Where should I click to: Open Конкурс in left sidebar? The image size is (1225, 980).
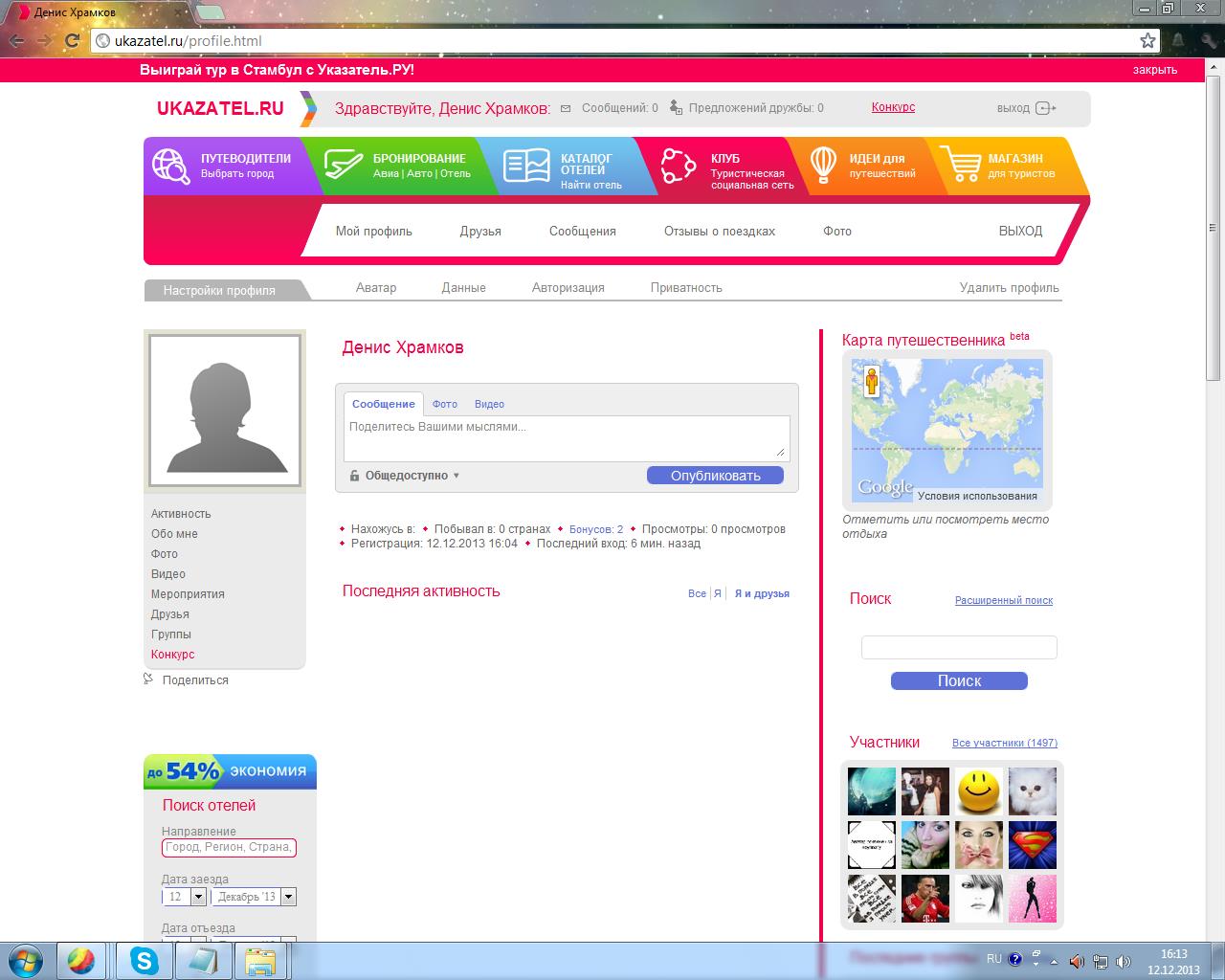click(x=172, y=655)
